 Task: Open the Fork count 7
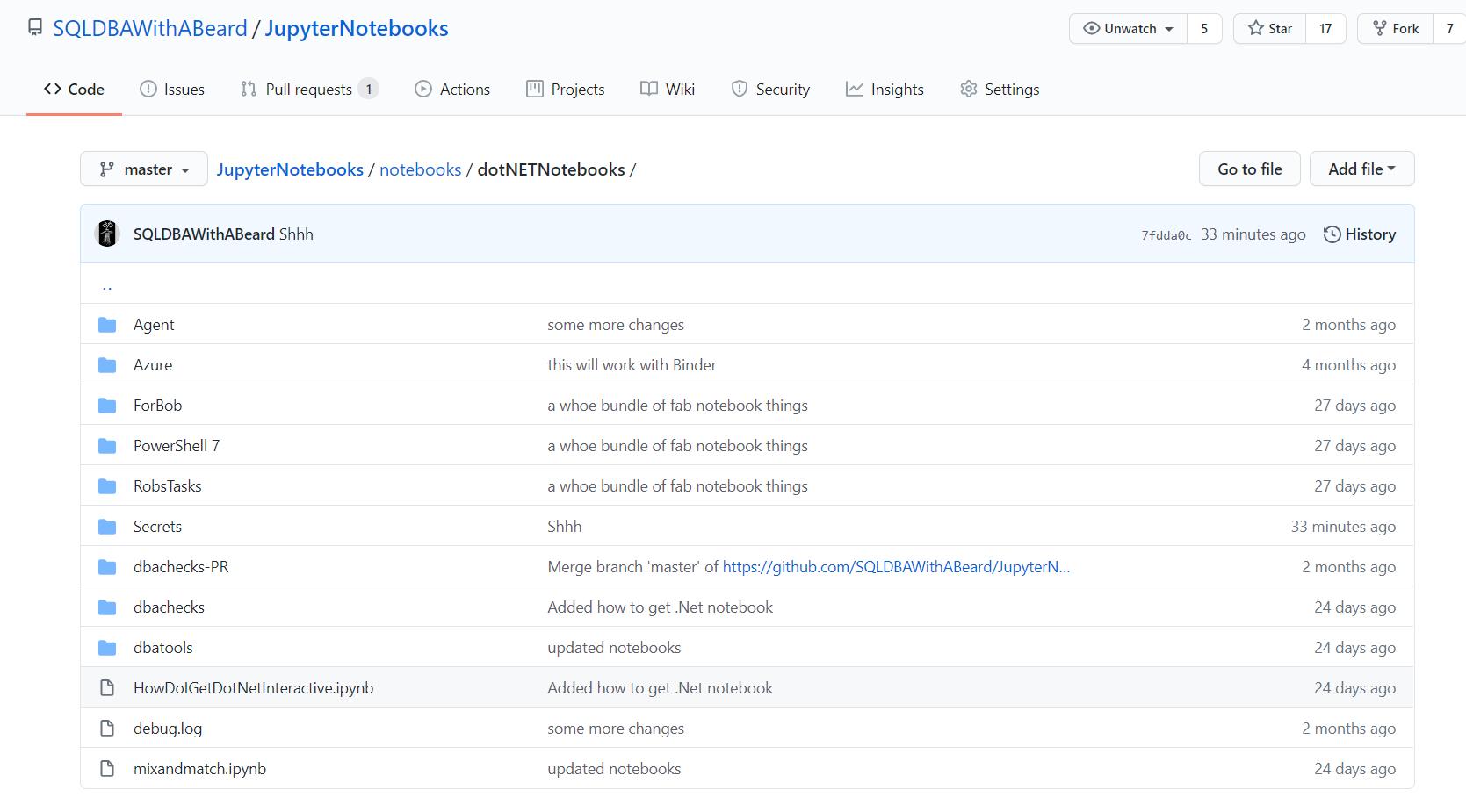[1449, 28]
